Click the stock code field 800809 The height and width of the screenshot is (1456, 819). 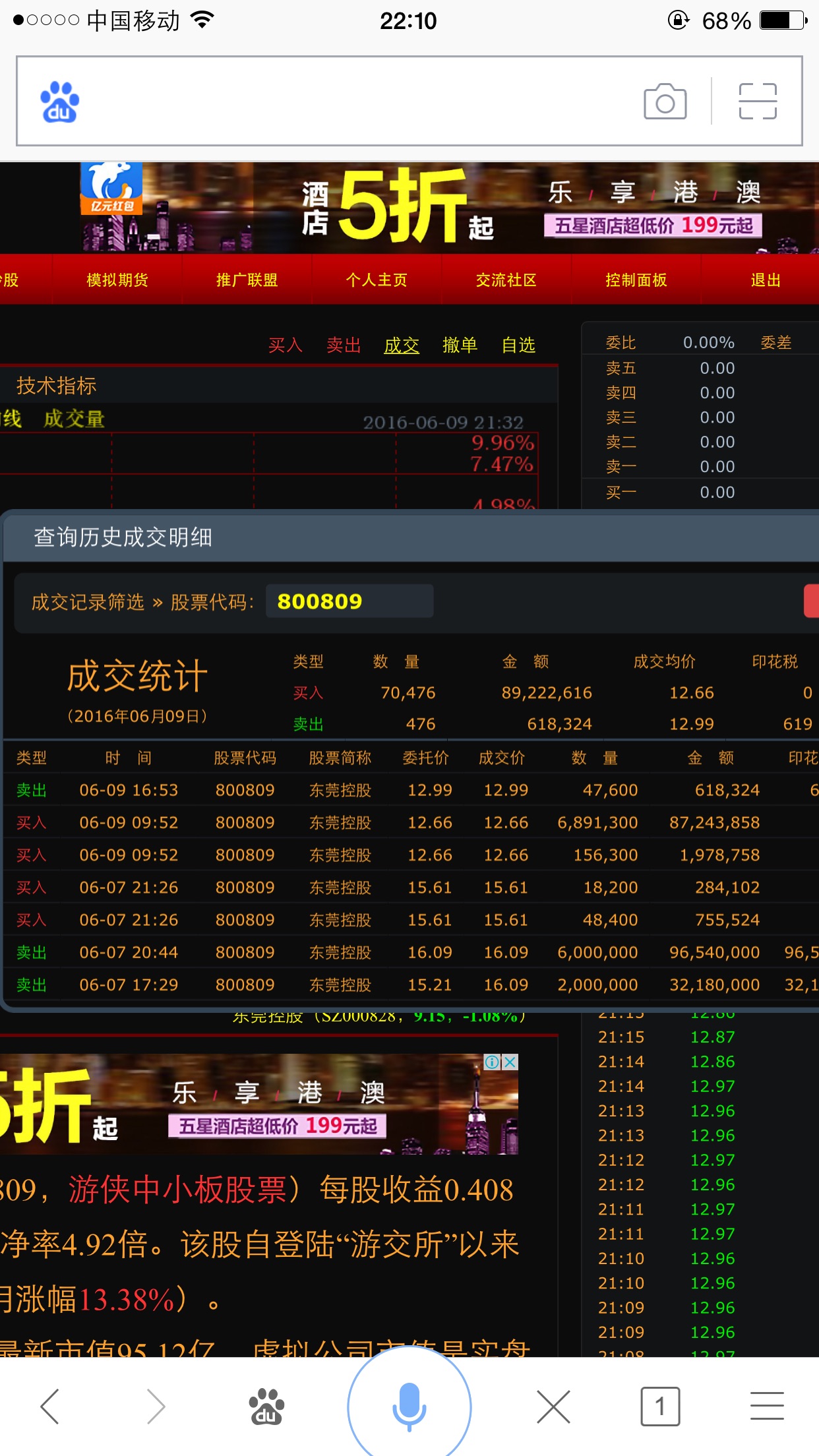[x=349, y=601]
